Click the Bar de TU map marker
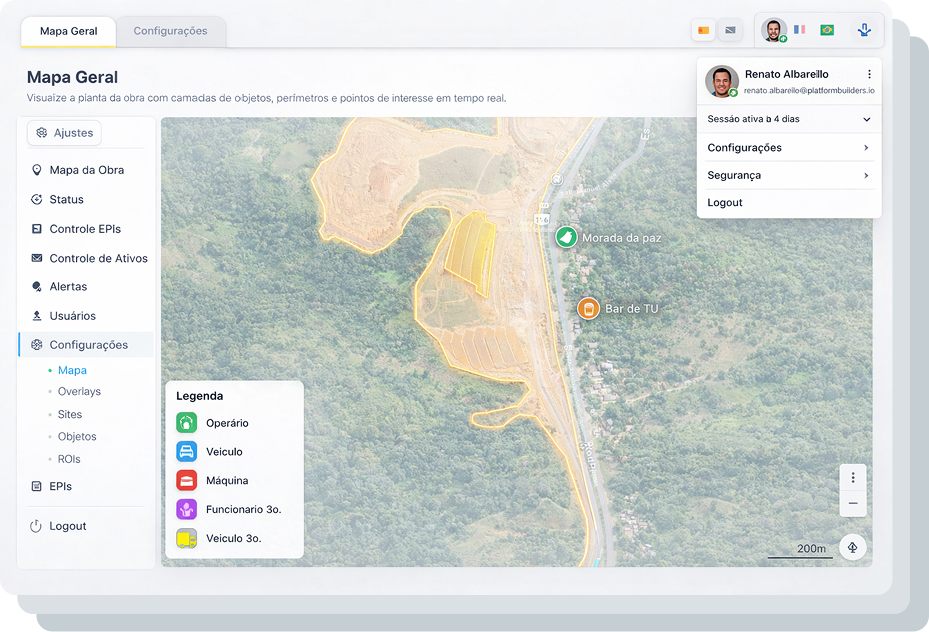 coord(588,309)
